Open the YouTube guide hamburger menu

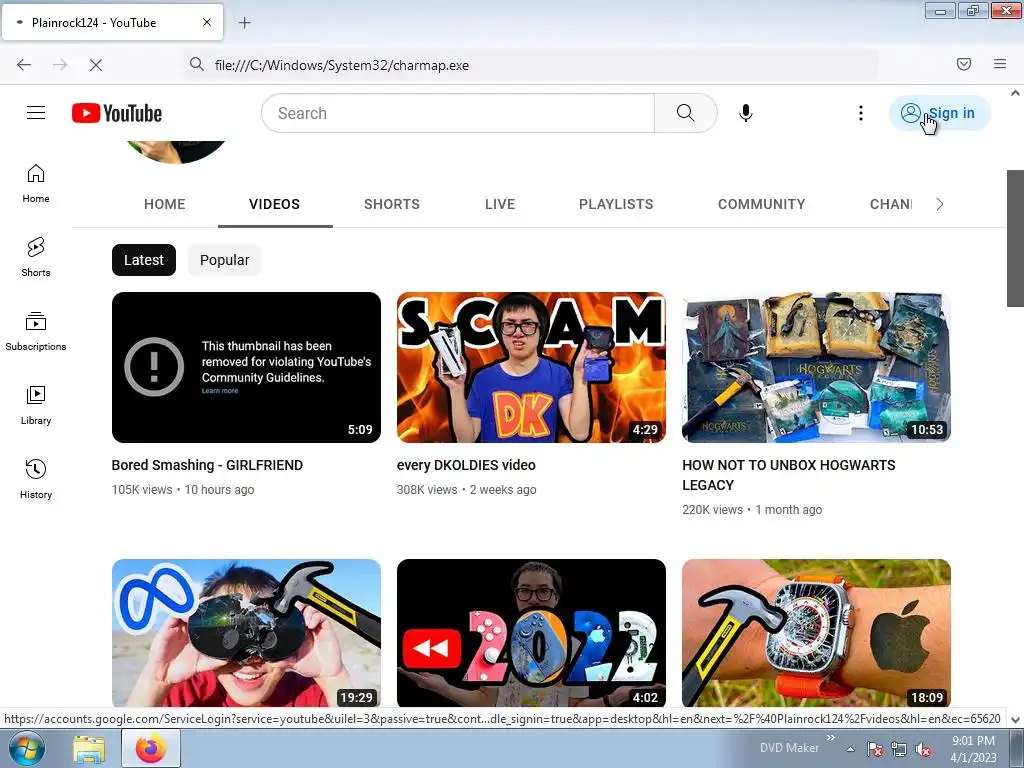point(36,113)
